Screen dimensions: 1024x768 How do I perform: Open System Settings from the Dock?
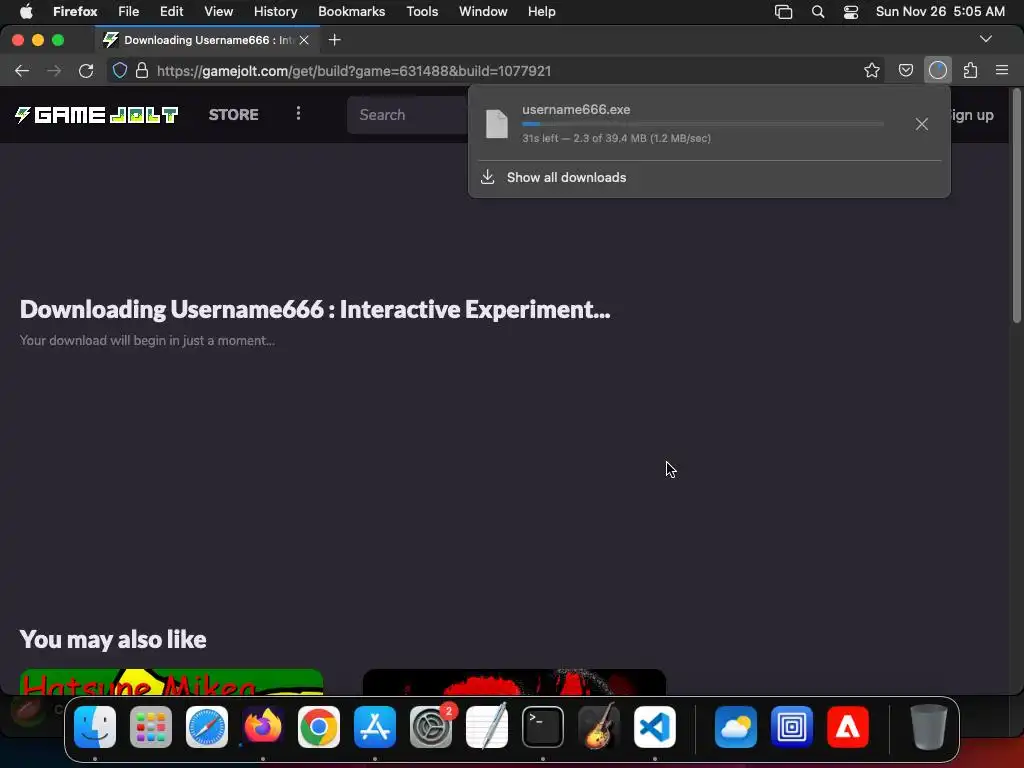[x=431, y=727]
